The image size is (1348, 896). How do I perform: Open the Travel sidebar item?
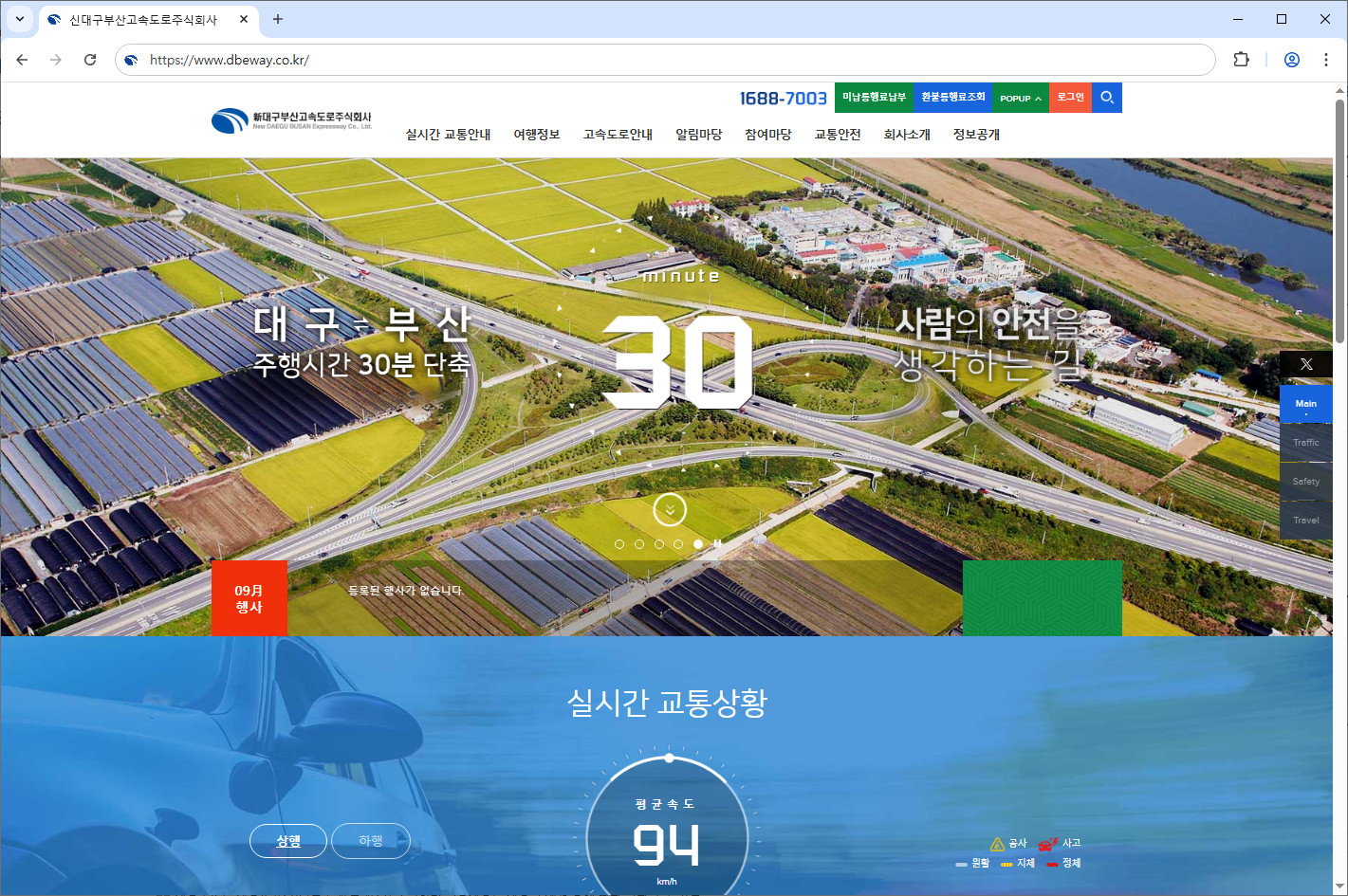click(x=1306, y=520)
